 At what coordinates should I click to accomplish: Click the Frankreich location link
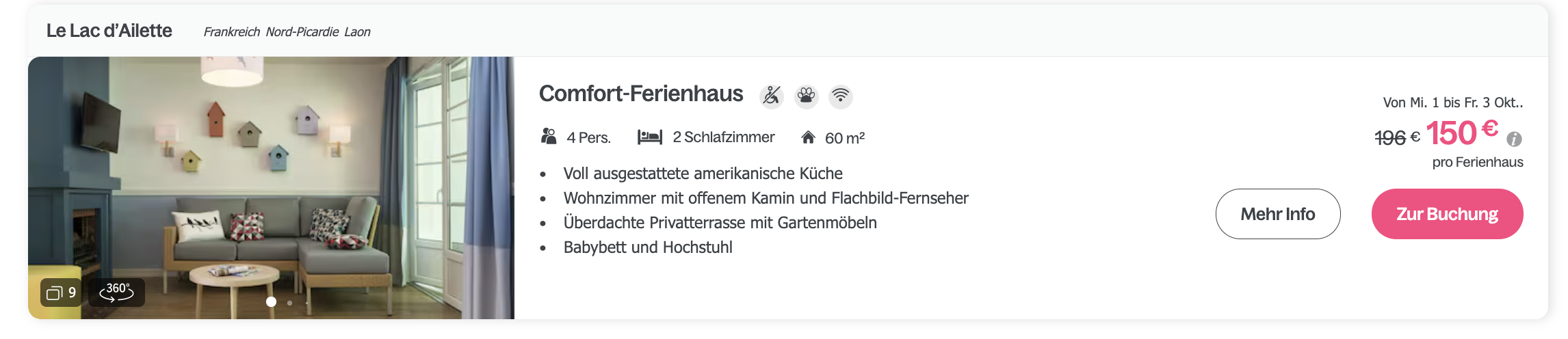pyautogui.click(x=232, y=32)
